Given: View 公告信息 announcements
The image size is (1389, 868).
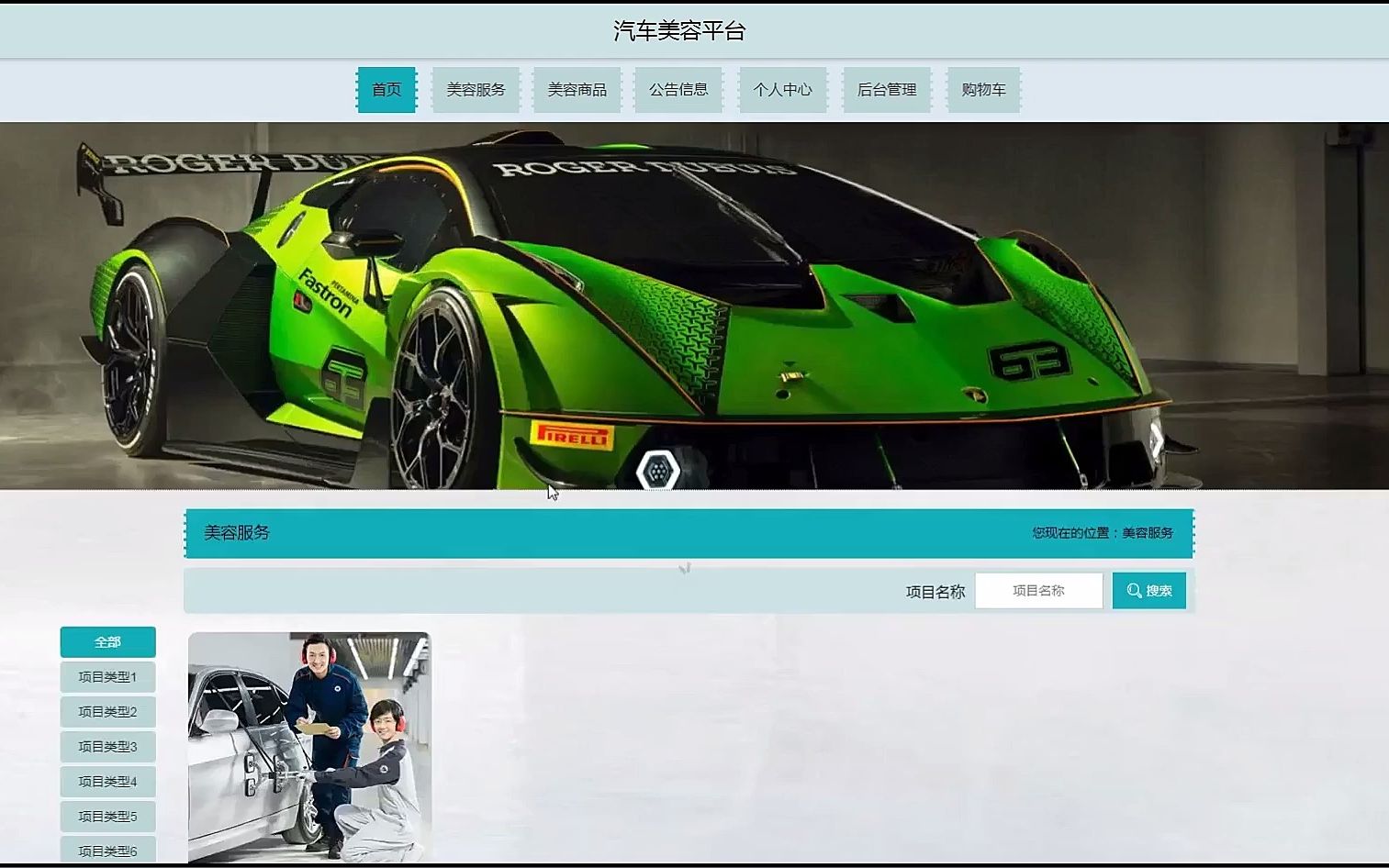Looking at the screenshot, I should click(x=678, y=90).
